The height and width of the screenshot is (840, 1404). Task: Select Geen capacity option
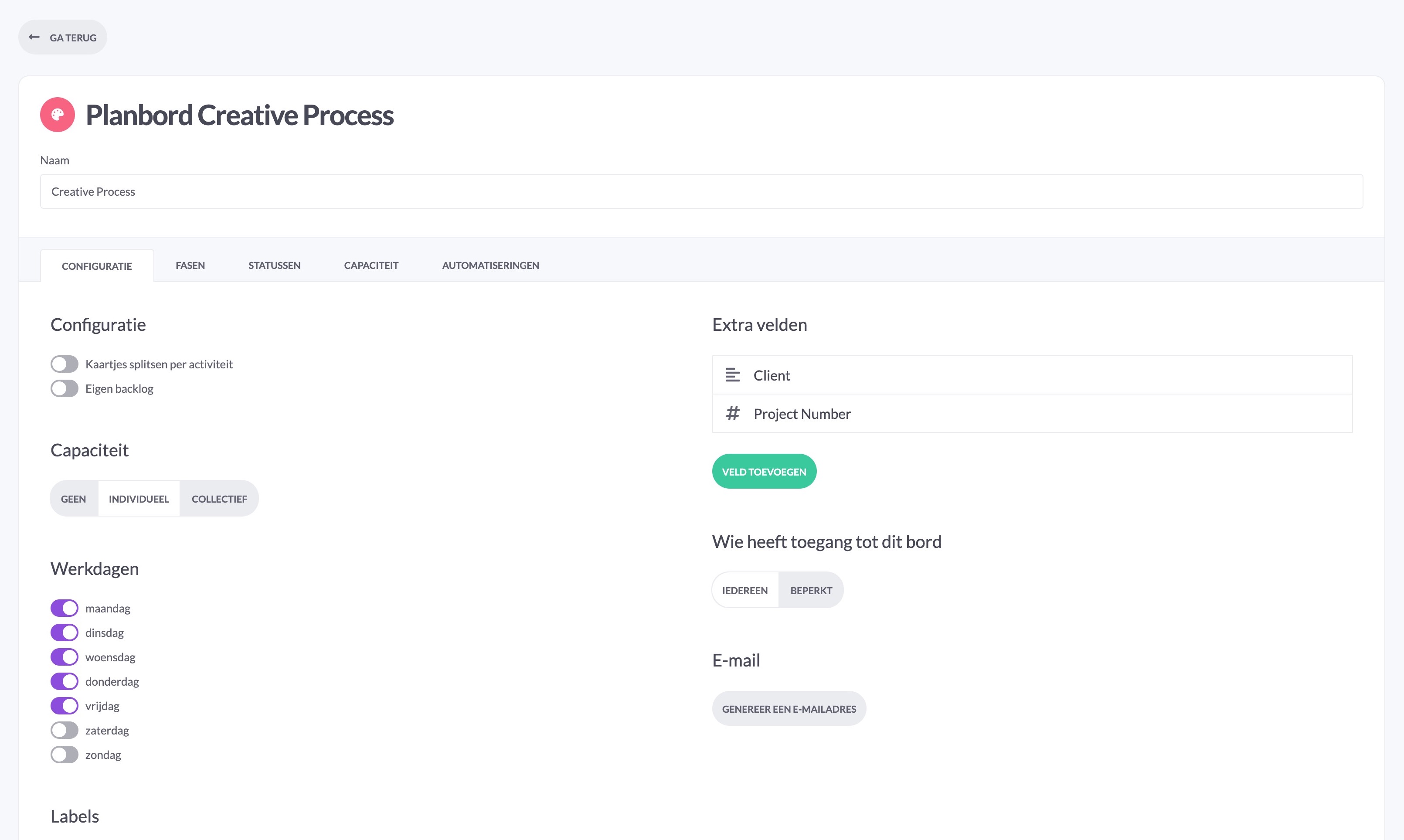(x=74, y=499)
